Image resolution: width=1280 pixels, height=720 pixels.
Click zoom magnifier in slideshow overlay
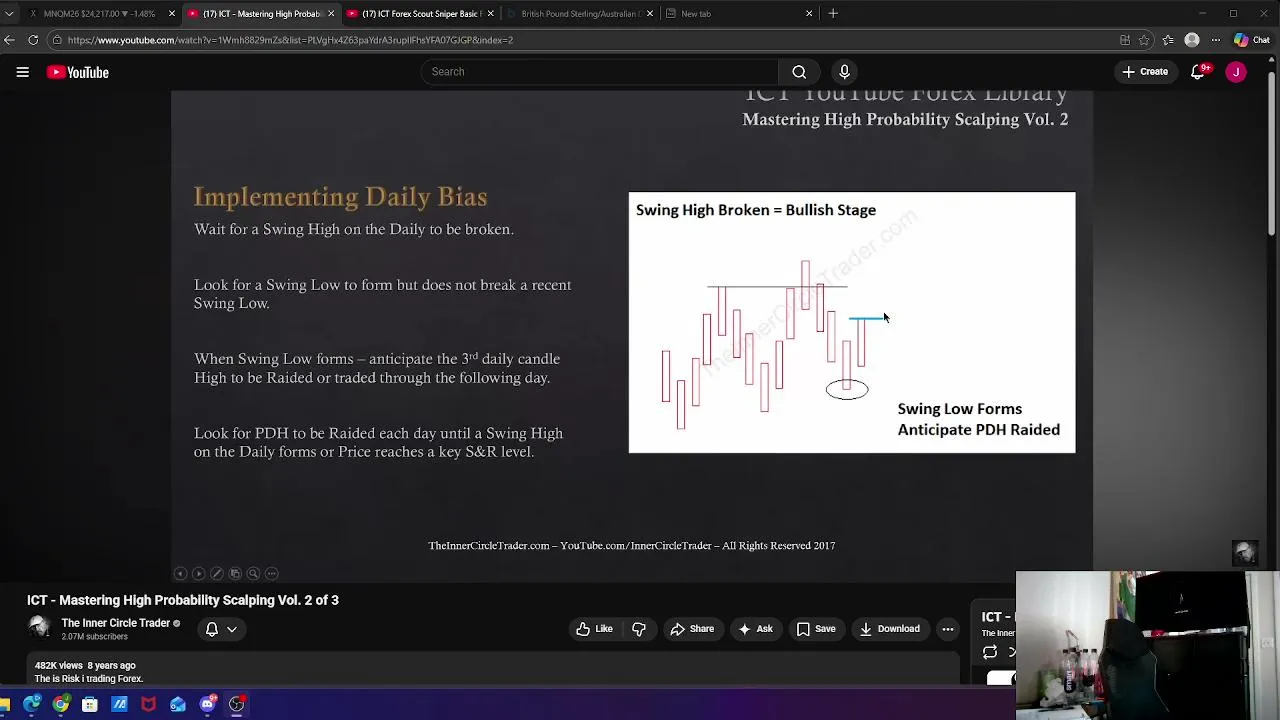253,574
